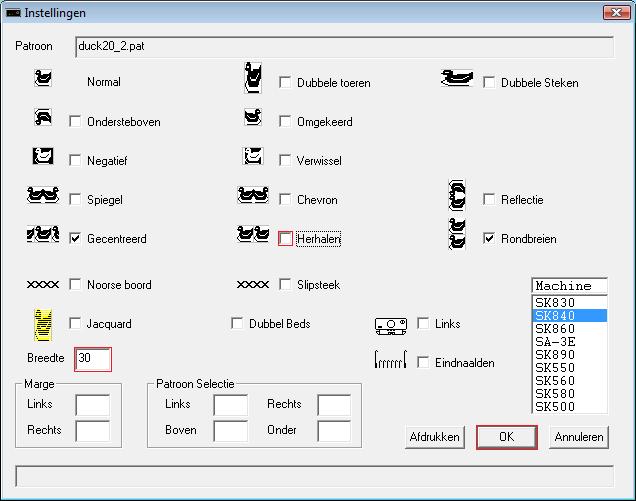636x501 pixels.
Task: Cancel with the Annuleren button
Action: pyautogui.click(x=579, y=437)
